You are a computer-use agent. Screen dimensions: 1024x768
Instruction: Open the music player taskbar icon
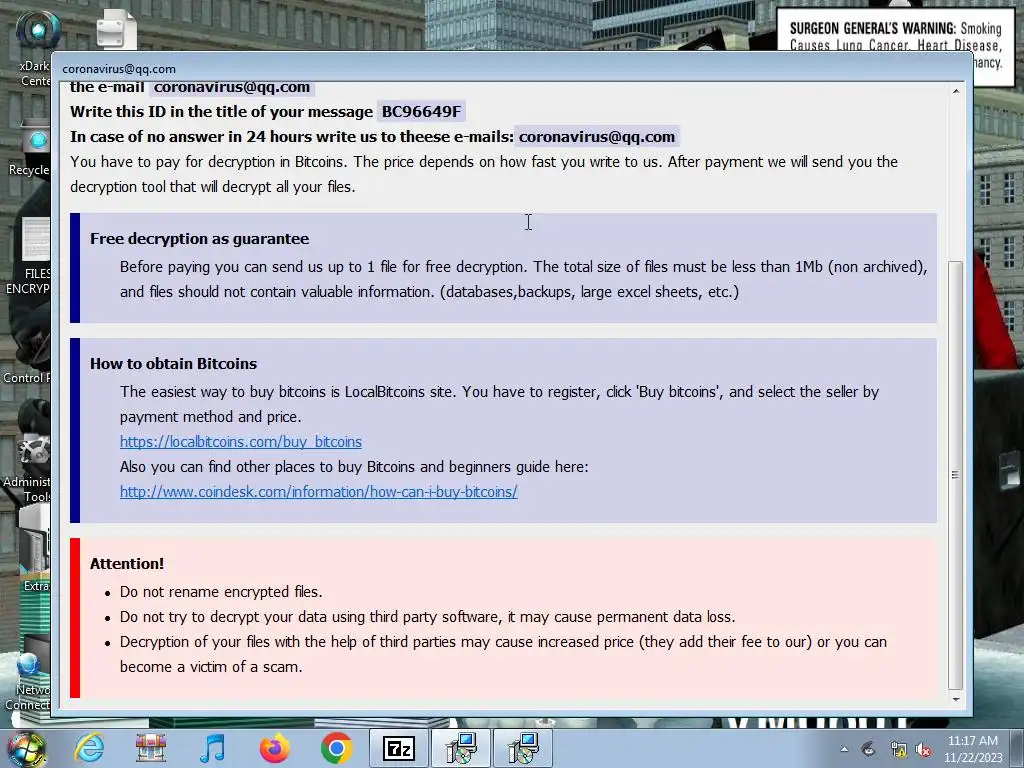coord(212,748)
